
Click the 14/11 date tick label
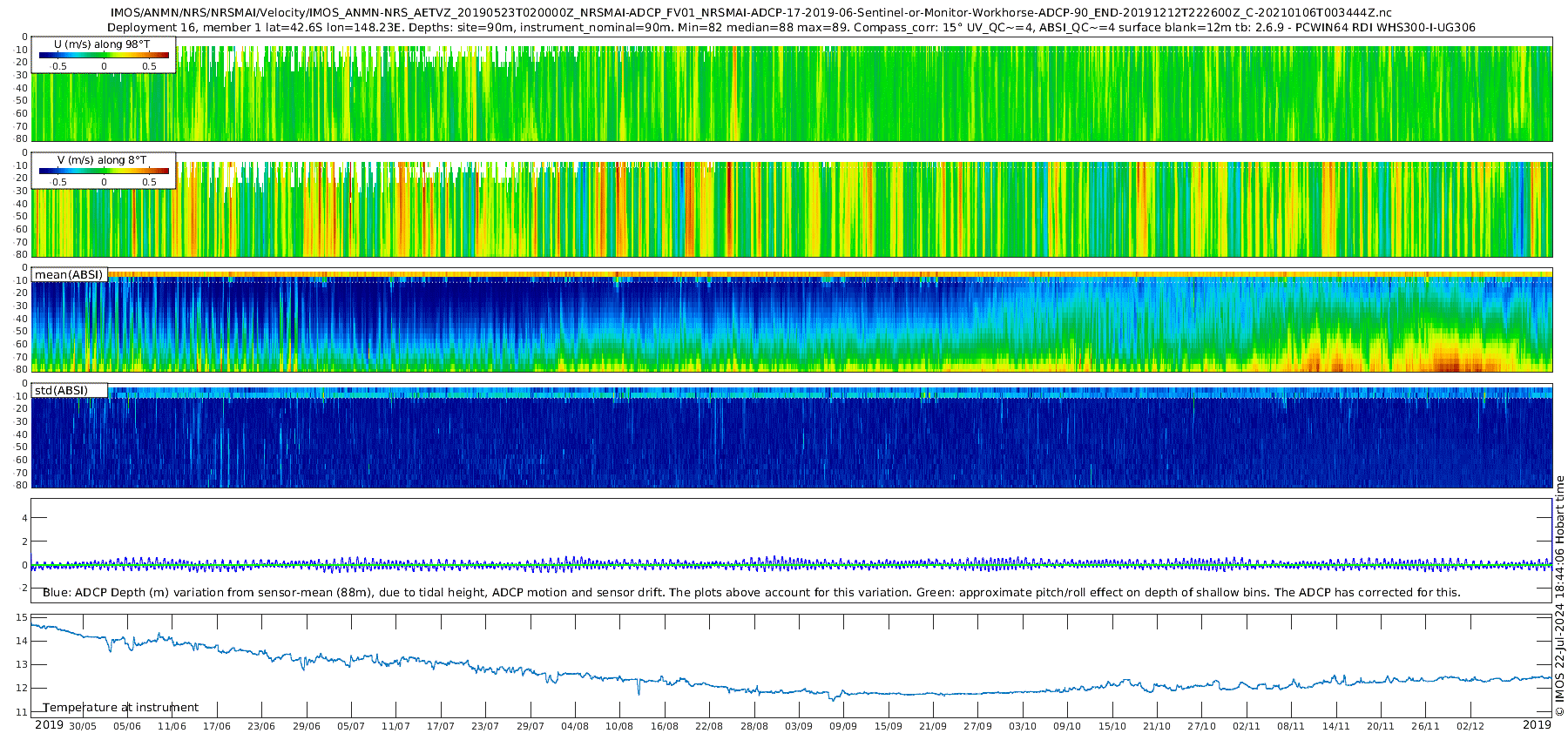coord(1336,726)
